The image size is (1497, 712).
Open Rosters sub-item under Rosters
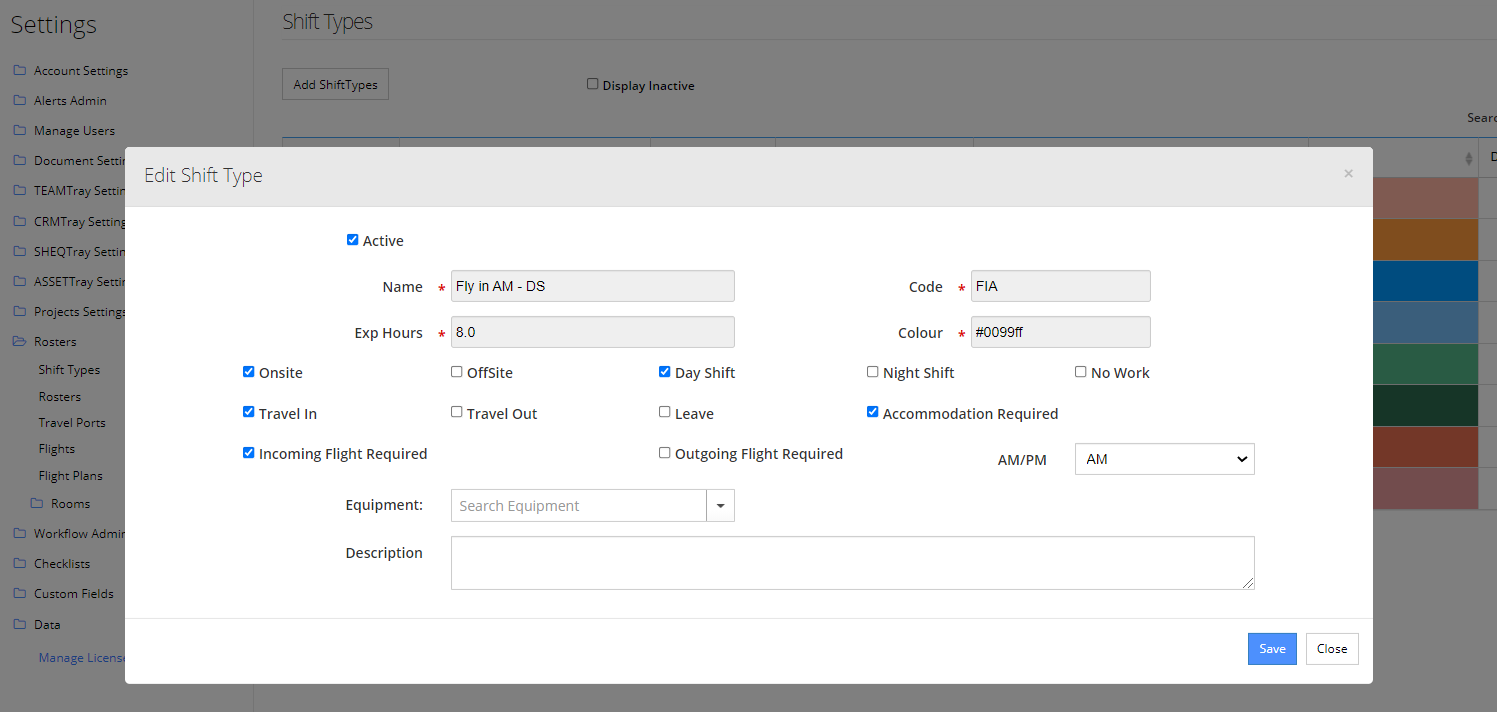click(x=60, y=397)
